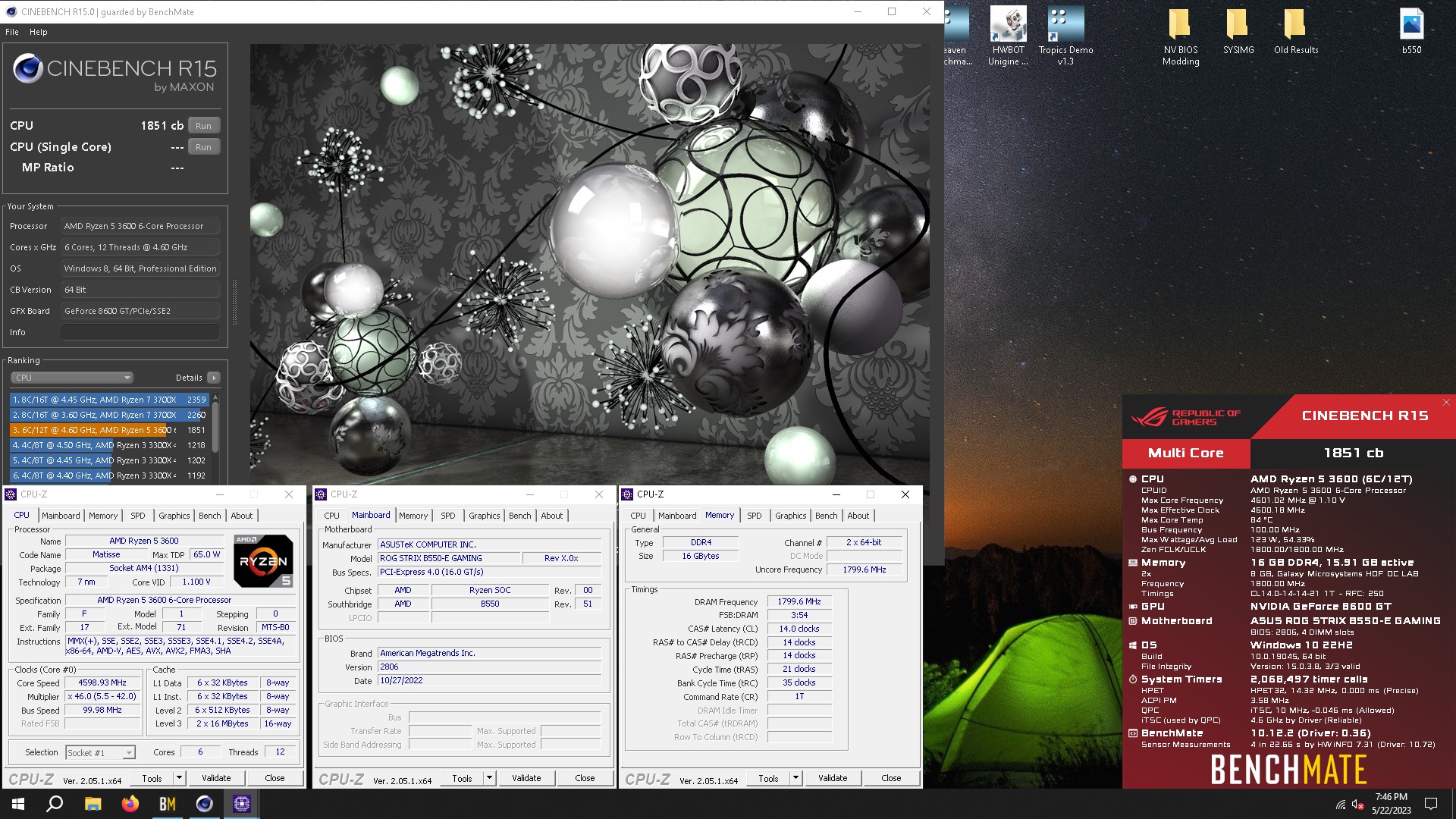Viewport: 1456px width, 819px height.
Task: Click the Multi Core label in BenchMate
Action: pyautogui.click(x=1186, y=453)
